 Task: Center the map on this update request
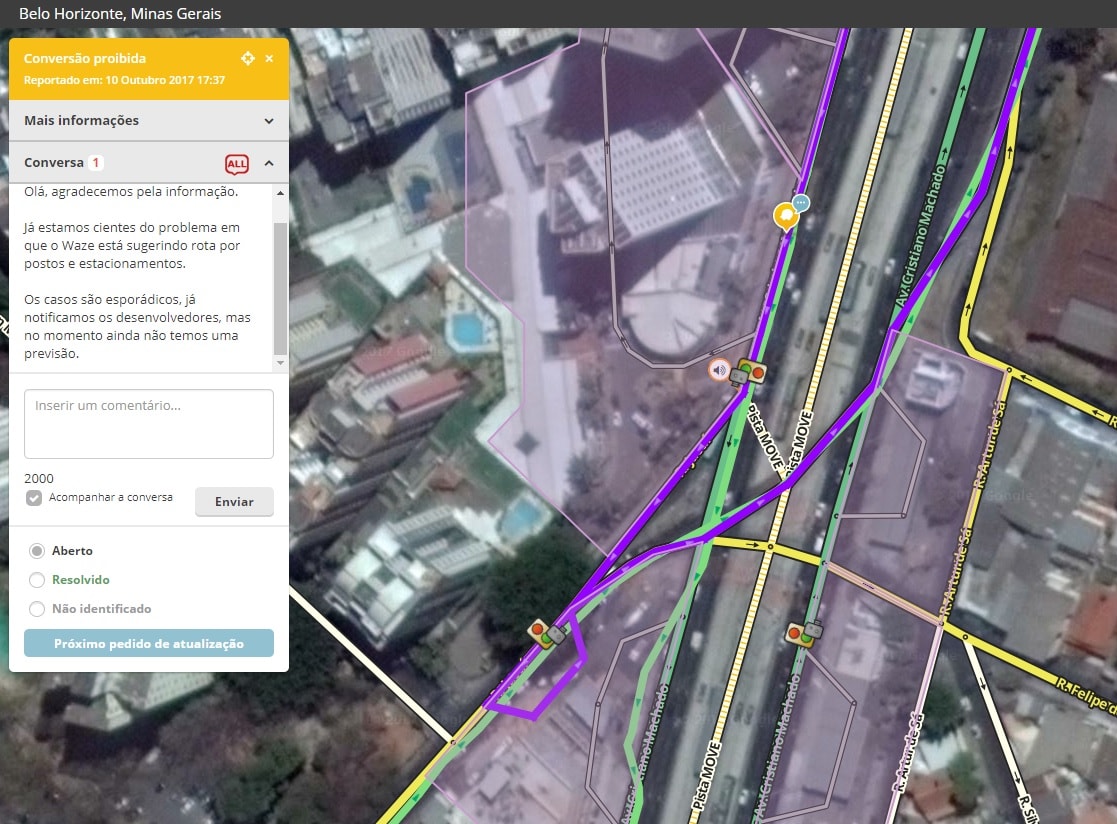tap(248, 59)
